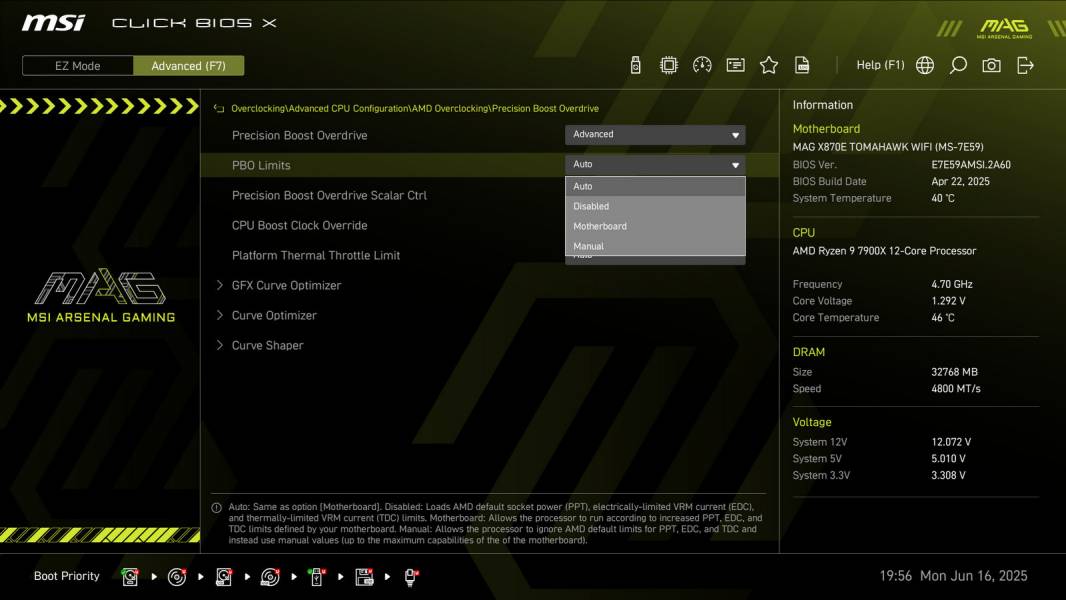Open the search magnifier icon

(957, 65)
